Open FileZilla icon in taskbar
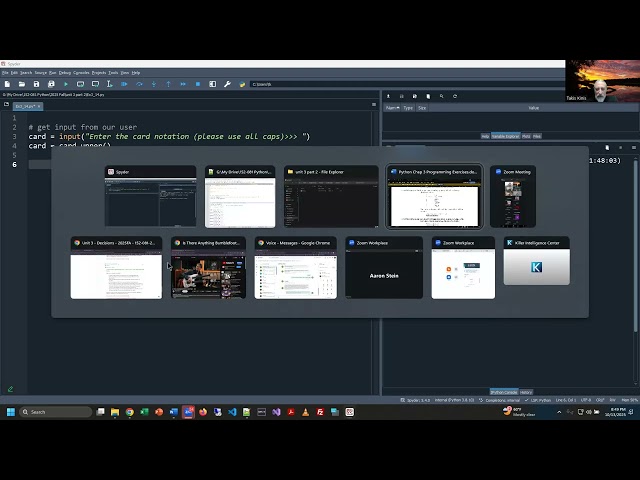This screenshot has width=640, height=480. (320, 412)
